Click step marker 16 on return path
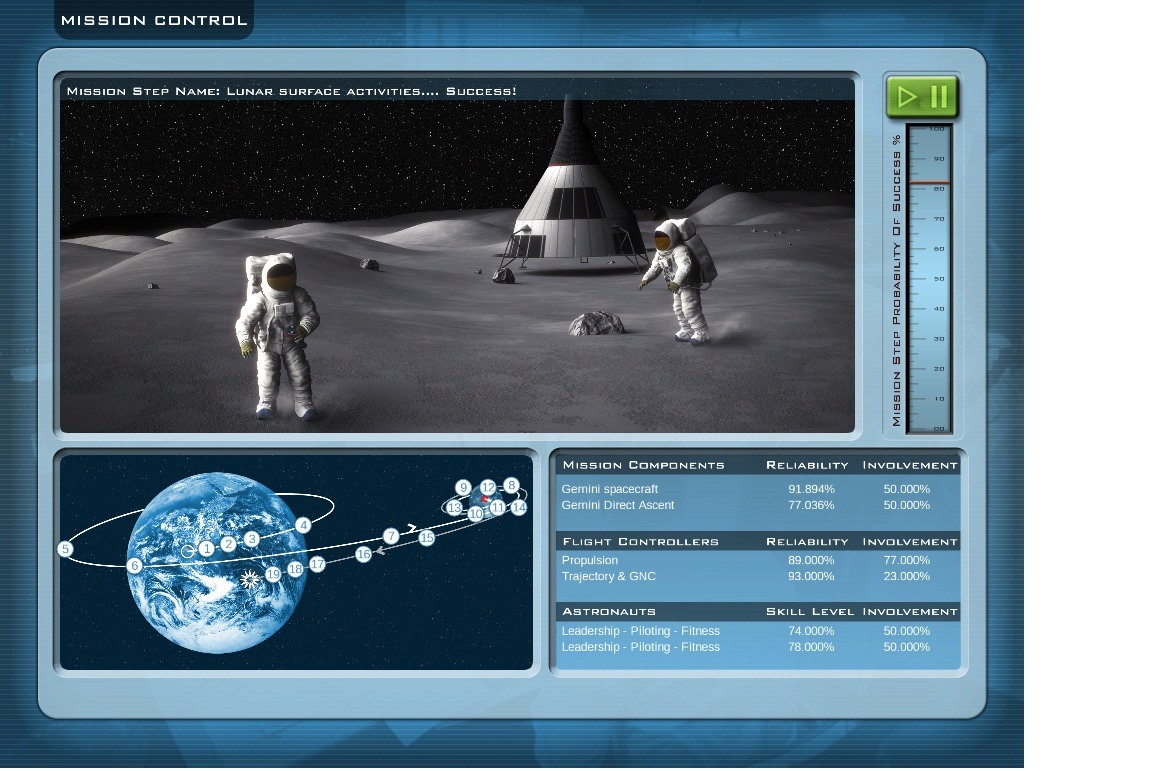The image size is (1171, 771). point(364,554)
